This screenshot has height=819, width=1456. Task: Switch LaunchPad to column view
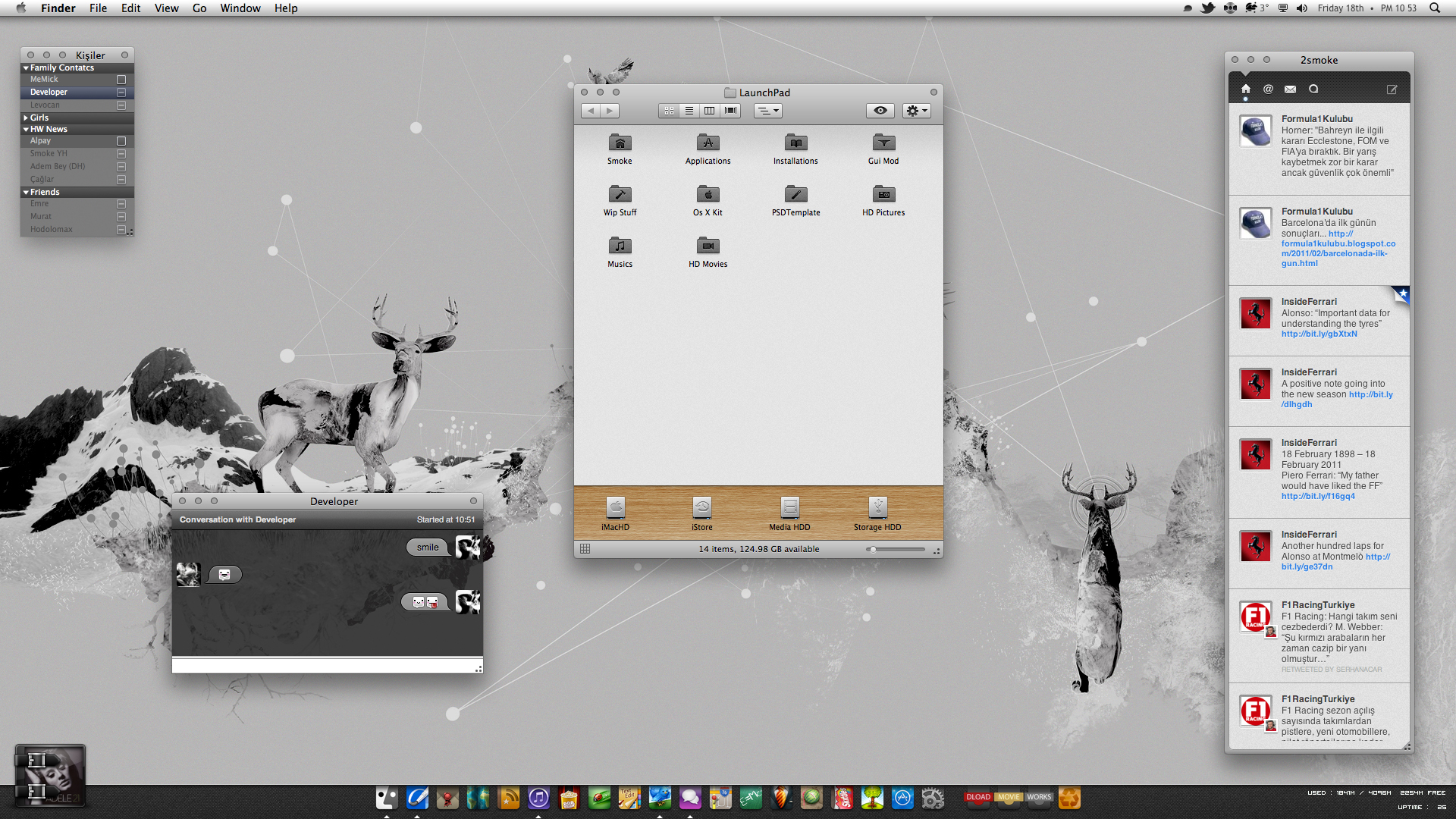(709, 111)
